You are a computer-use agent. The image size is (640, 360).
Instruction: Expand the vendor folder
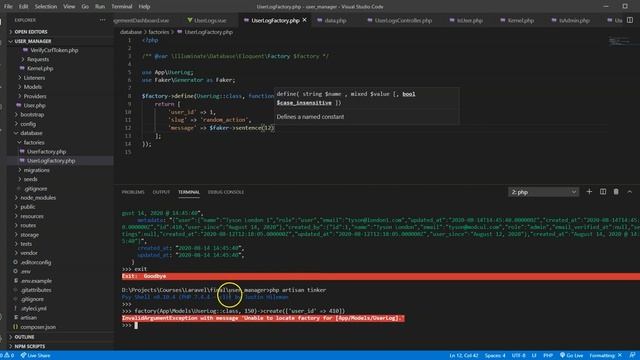click(x=29, y=253)
